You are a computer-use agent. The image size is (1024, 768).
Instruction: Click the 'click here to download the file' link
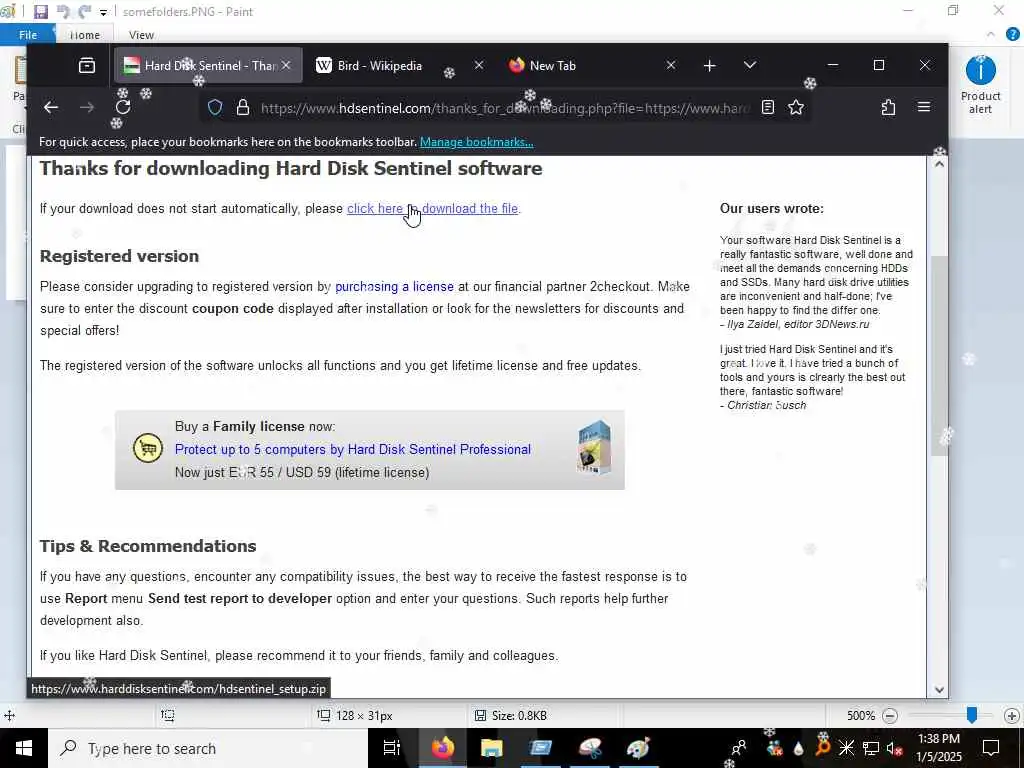(432, 208)
